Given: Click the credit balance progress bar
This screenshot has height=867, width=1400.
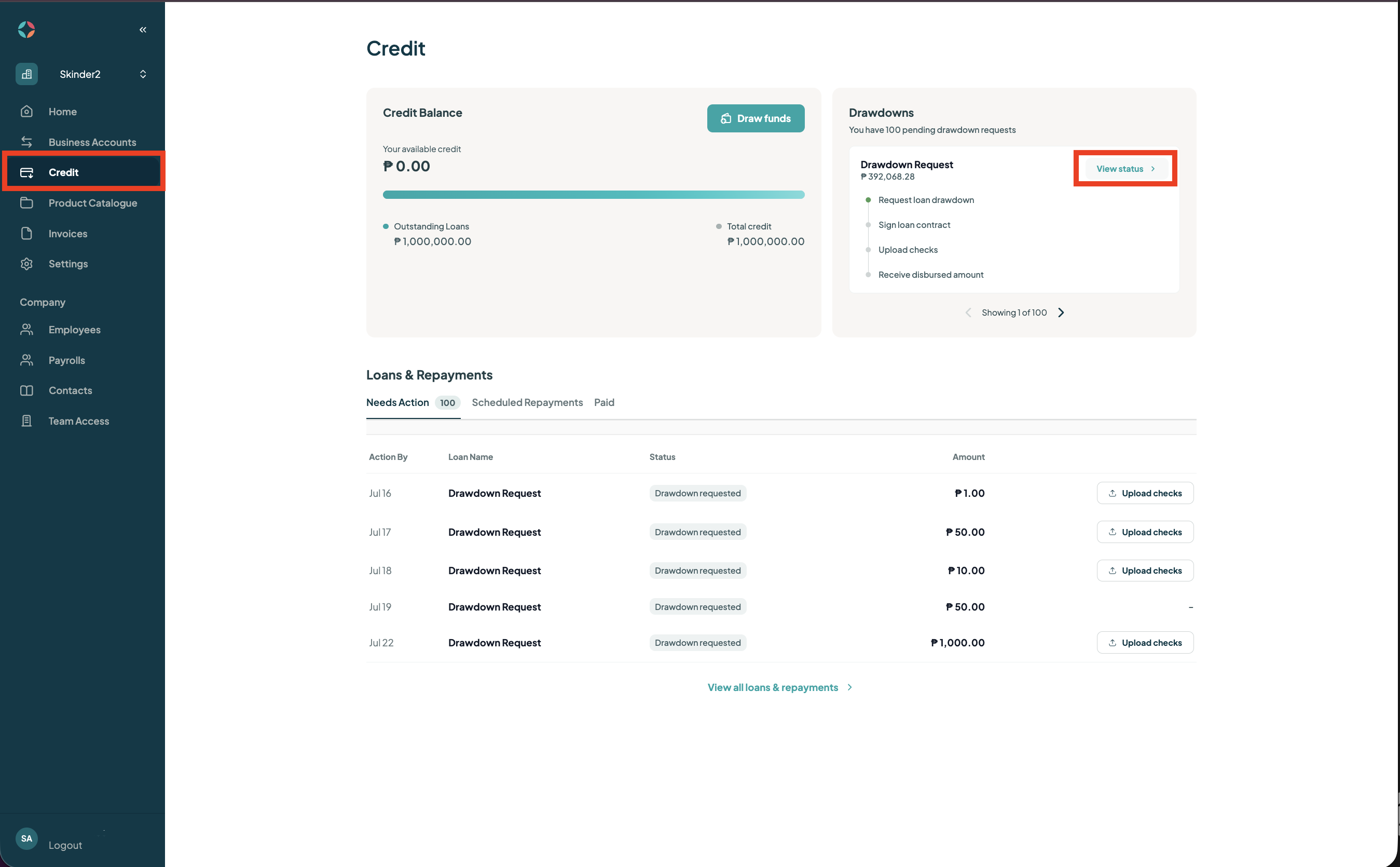Looking at the screenshot, I should click(x=593, y=194).
